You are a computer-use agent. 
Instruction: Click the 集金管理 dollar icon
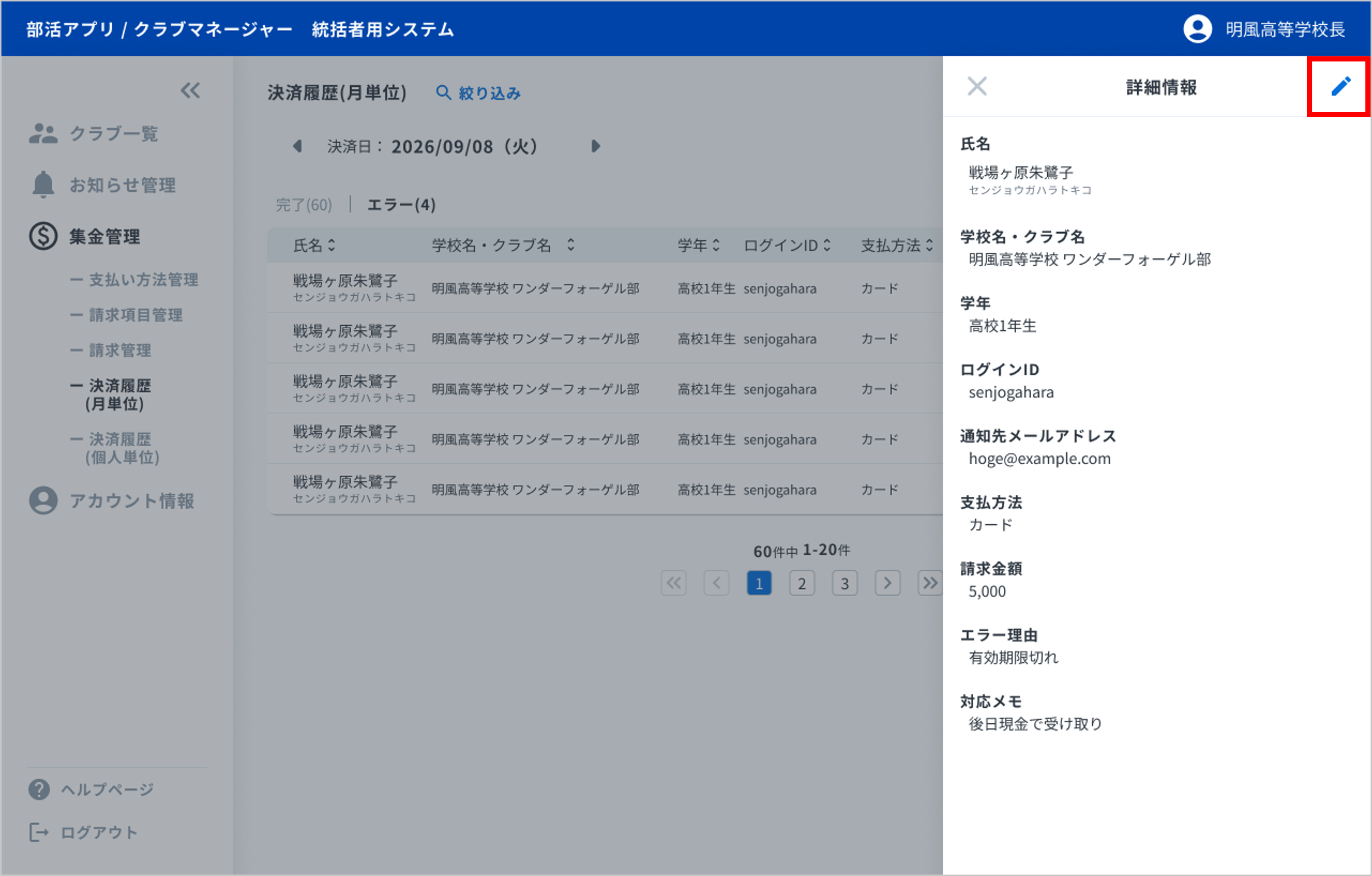click(x=43, y=236)
